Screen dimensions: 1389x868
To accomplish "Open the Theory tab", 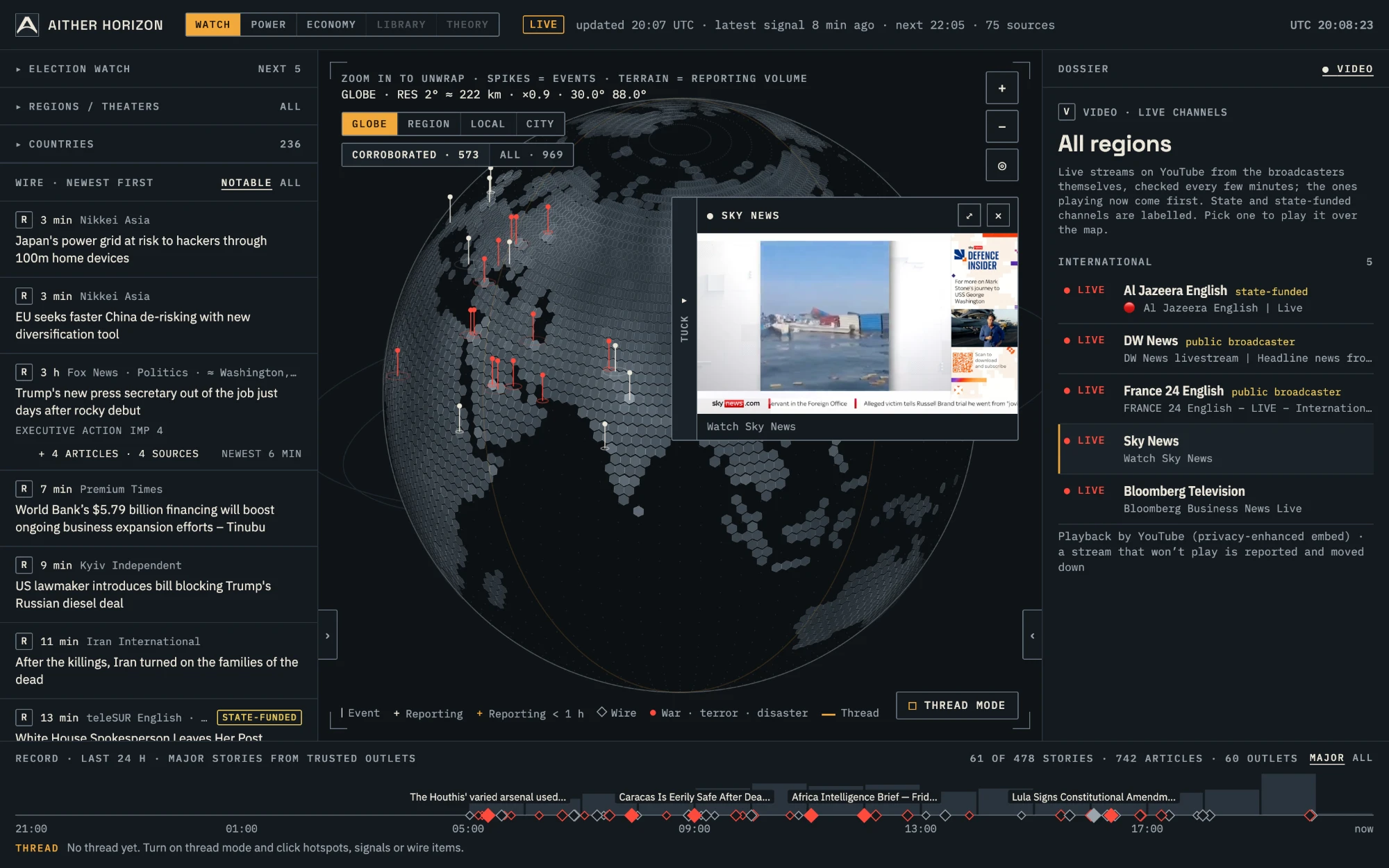I will [x=467, y=25].
